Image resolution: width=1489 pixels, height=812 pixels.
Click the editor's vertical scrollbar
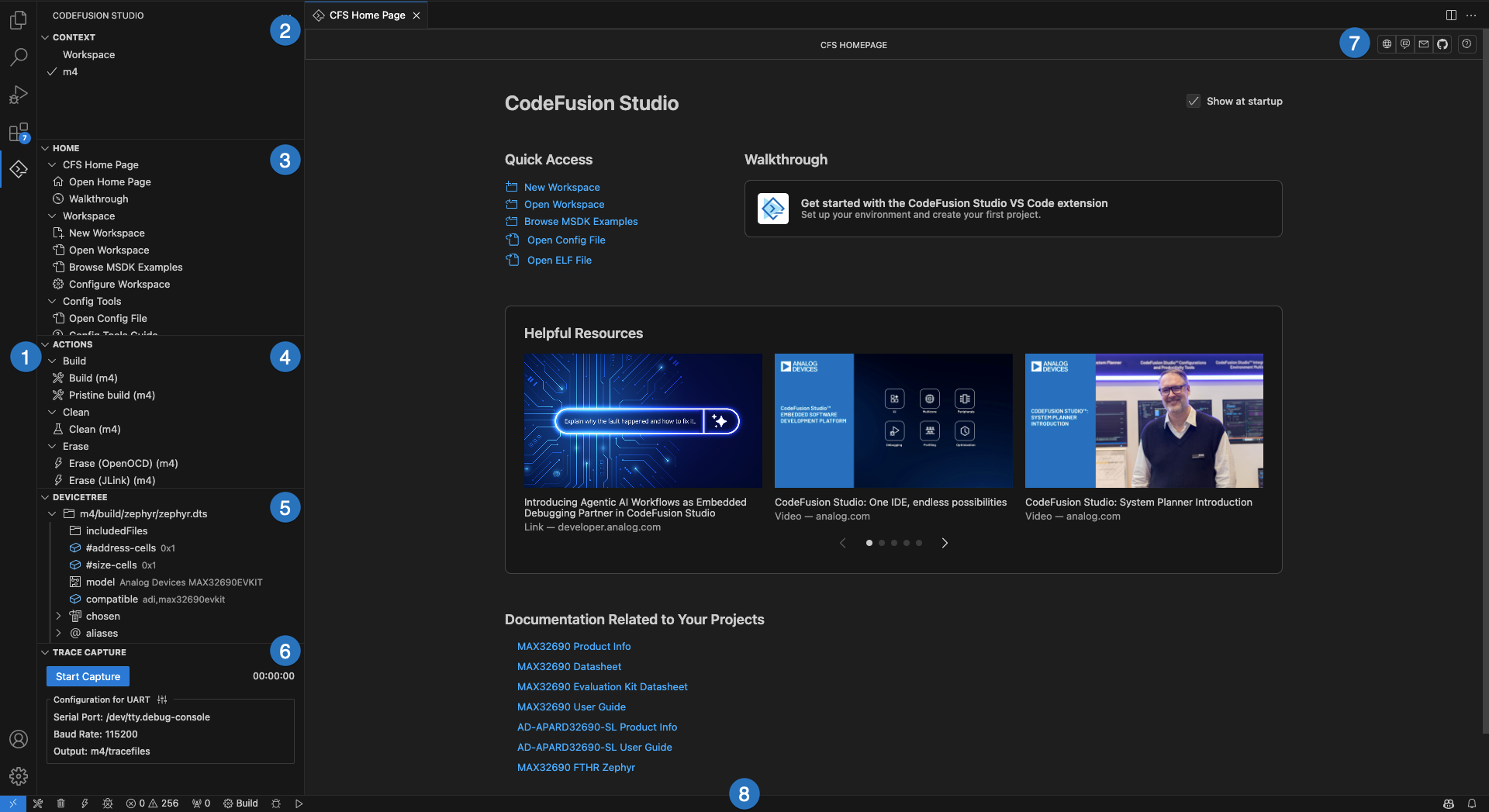(1484, 380)
